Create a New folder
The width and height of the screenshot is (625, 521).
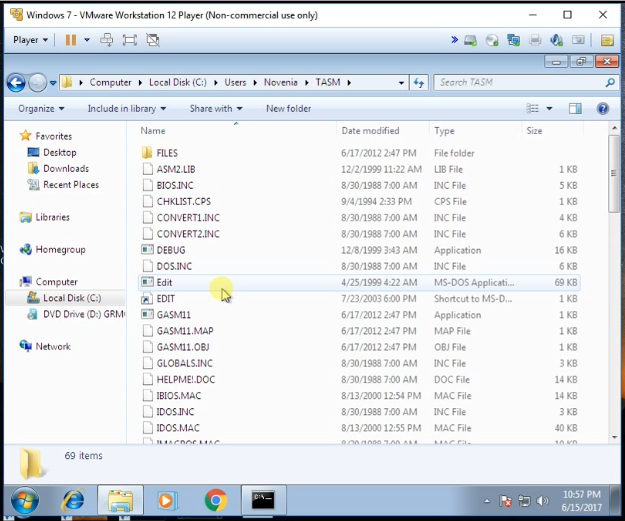click(289, 108)
